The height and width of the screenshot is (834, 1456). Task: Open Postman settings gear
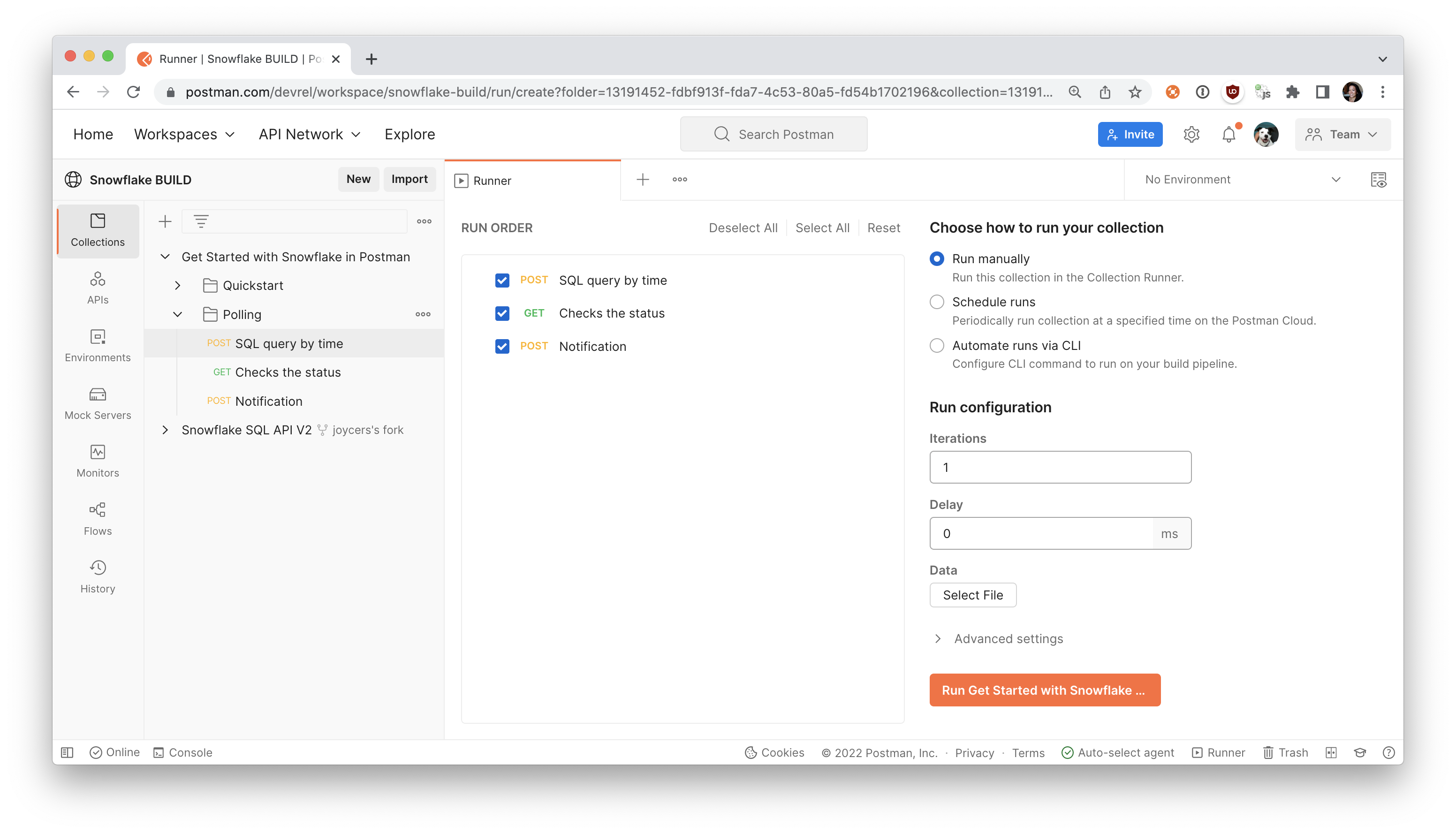point(1191,134)
